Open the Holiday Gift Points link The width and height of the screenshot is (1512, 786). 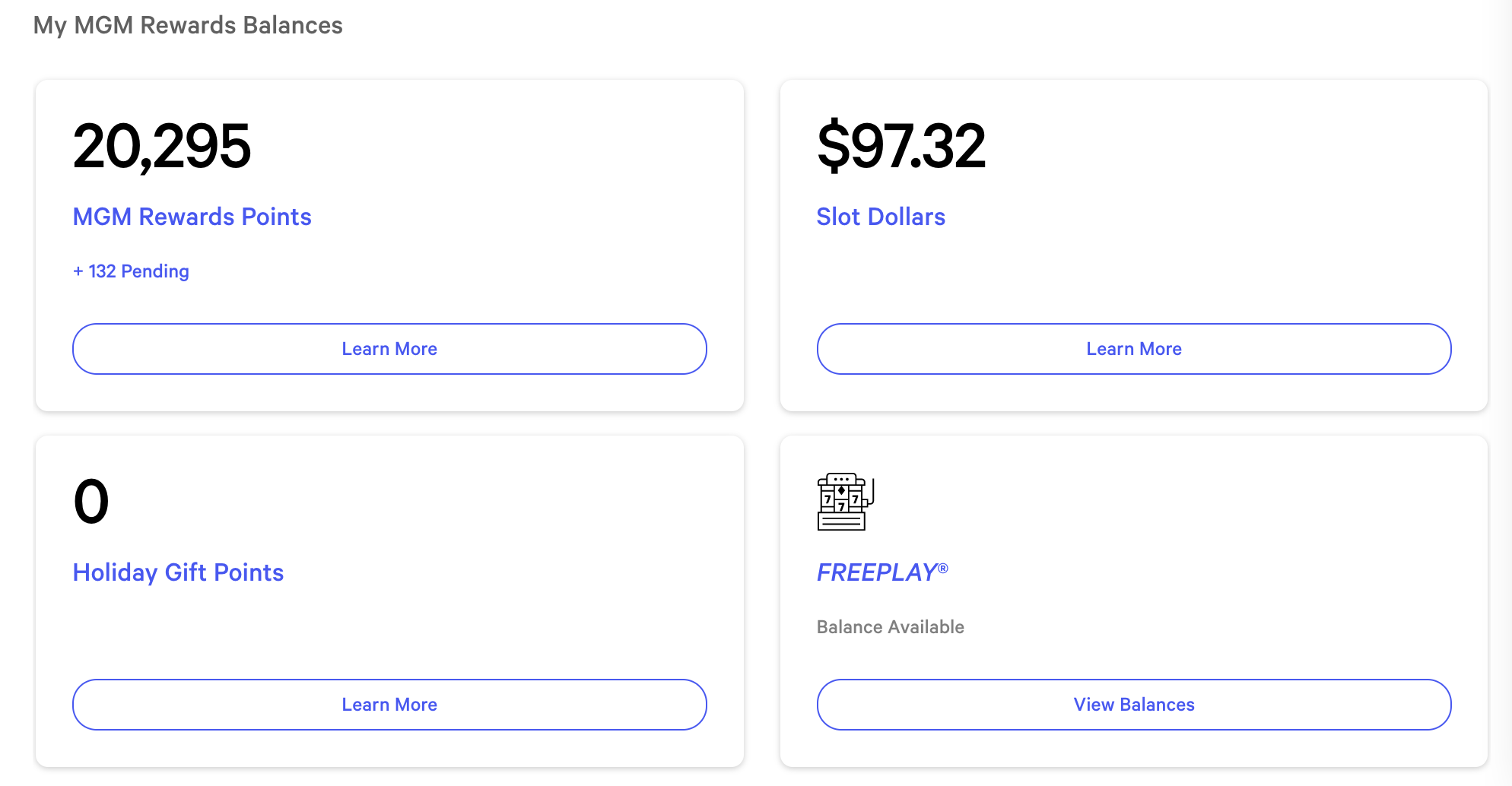[x=178, y=572]
